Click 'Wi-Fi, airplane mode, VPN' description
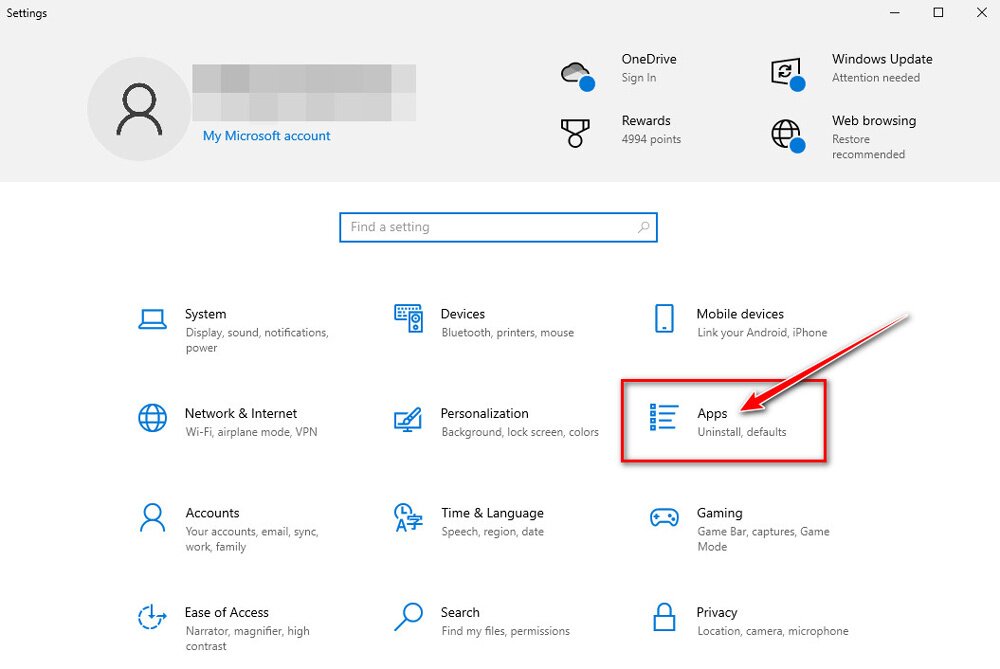Screen dimensions: 1000x669 251,432
